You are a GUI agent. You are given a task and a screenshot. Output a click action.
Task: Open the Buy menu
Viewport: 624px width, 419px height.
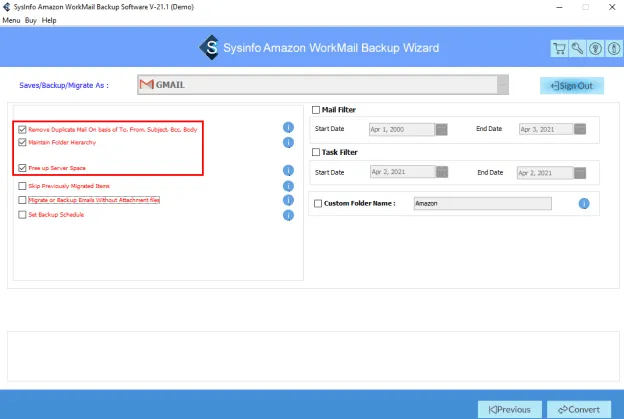click(31, 20)
